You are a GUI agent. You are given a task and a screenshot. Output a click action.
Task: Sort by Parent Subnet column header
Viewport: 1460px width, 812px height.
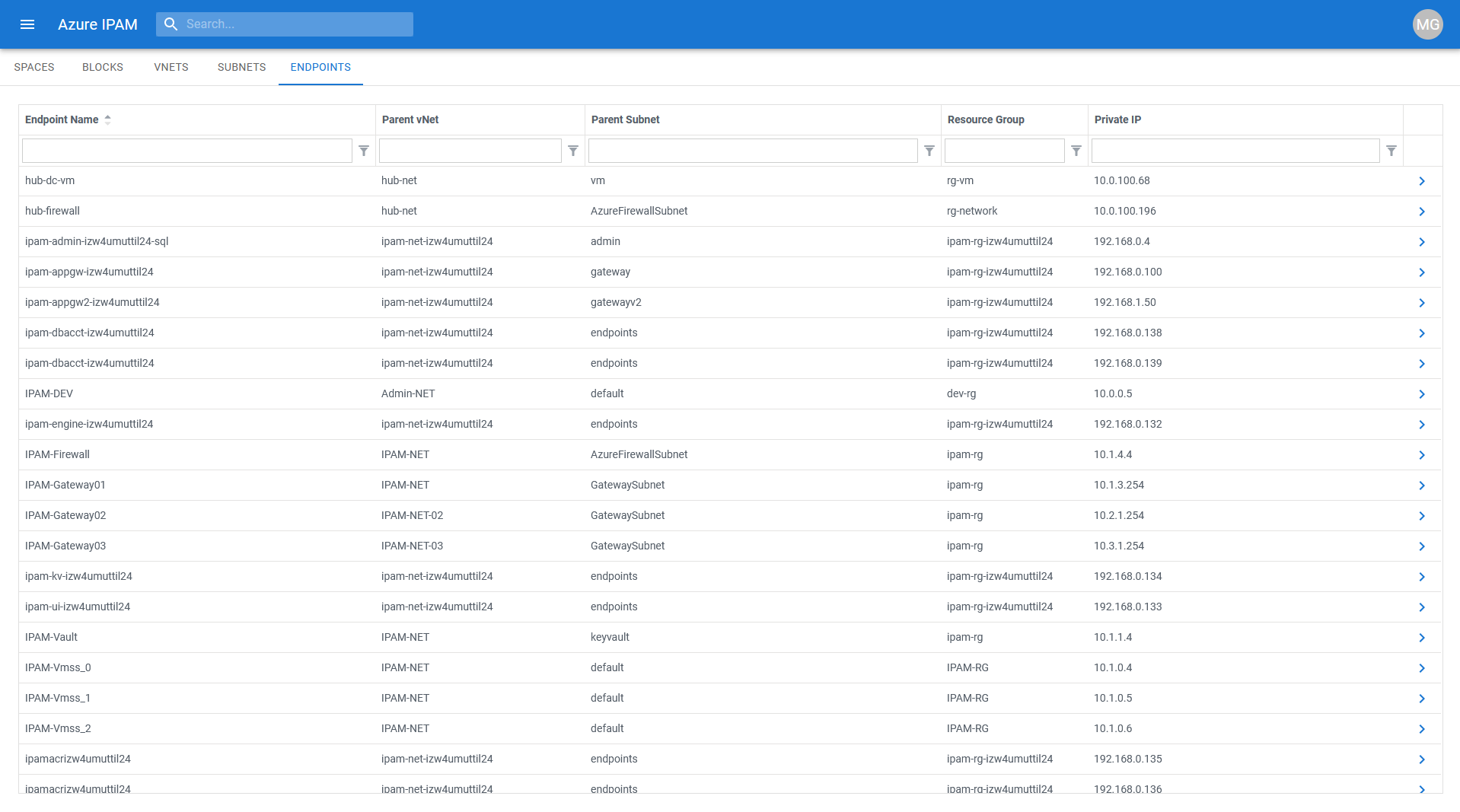click(x=626, y=119)
